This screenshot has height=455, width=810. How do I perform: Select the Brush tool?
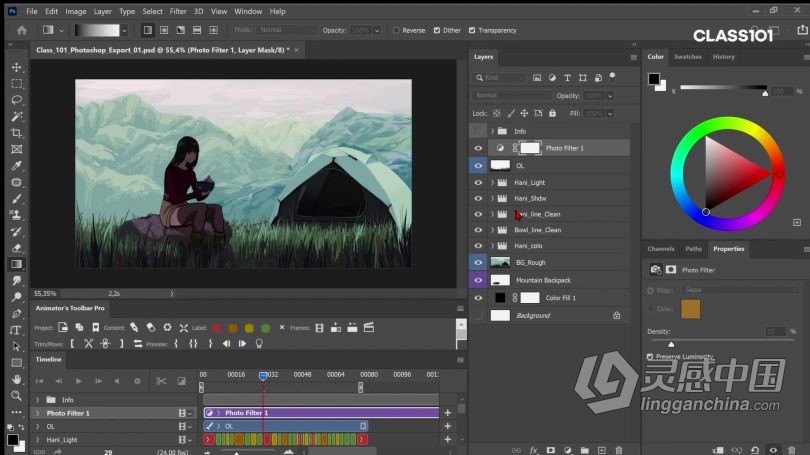coord(17,198)
